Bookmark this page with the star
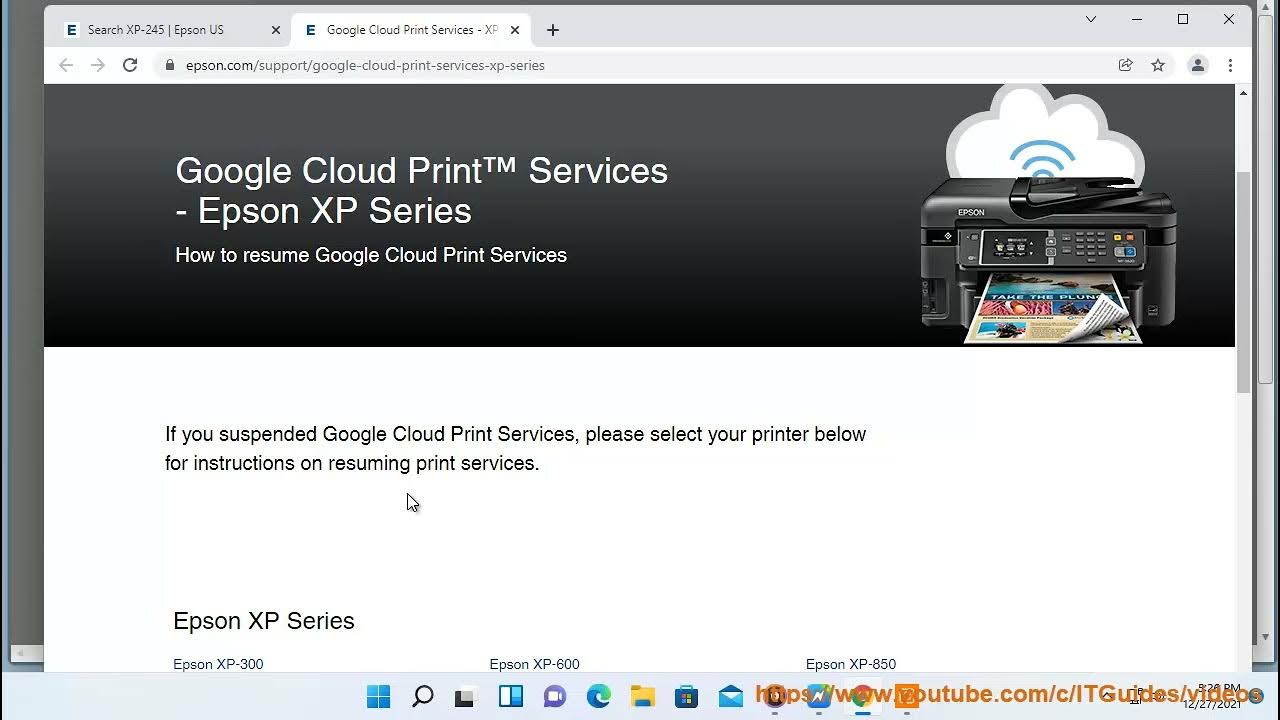The height and width of the screenshot is (720, 1280). click(x=1158, y=65)
